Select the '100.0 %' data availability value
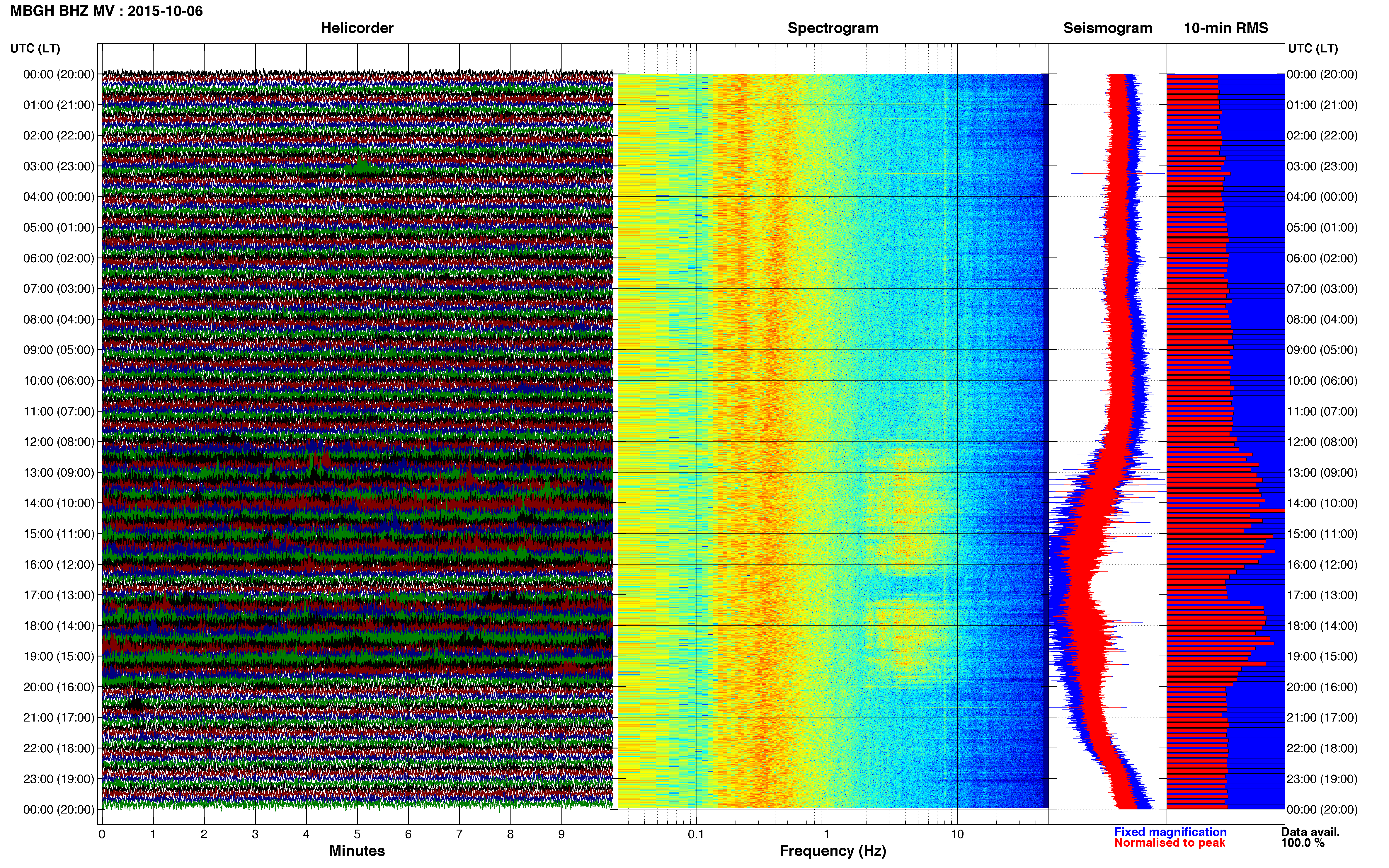 point(1303,843)
